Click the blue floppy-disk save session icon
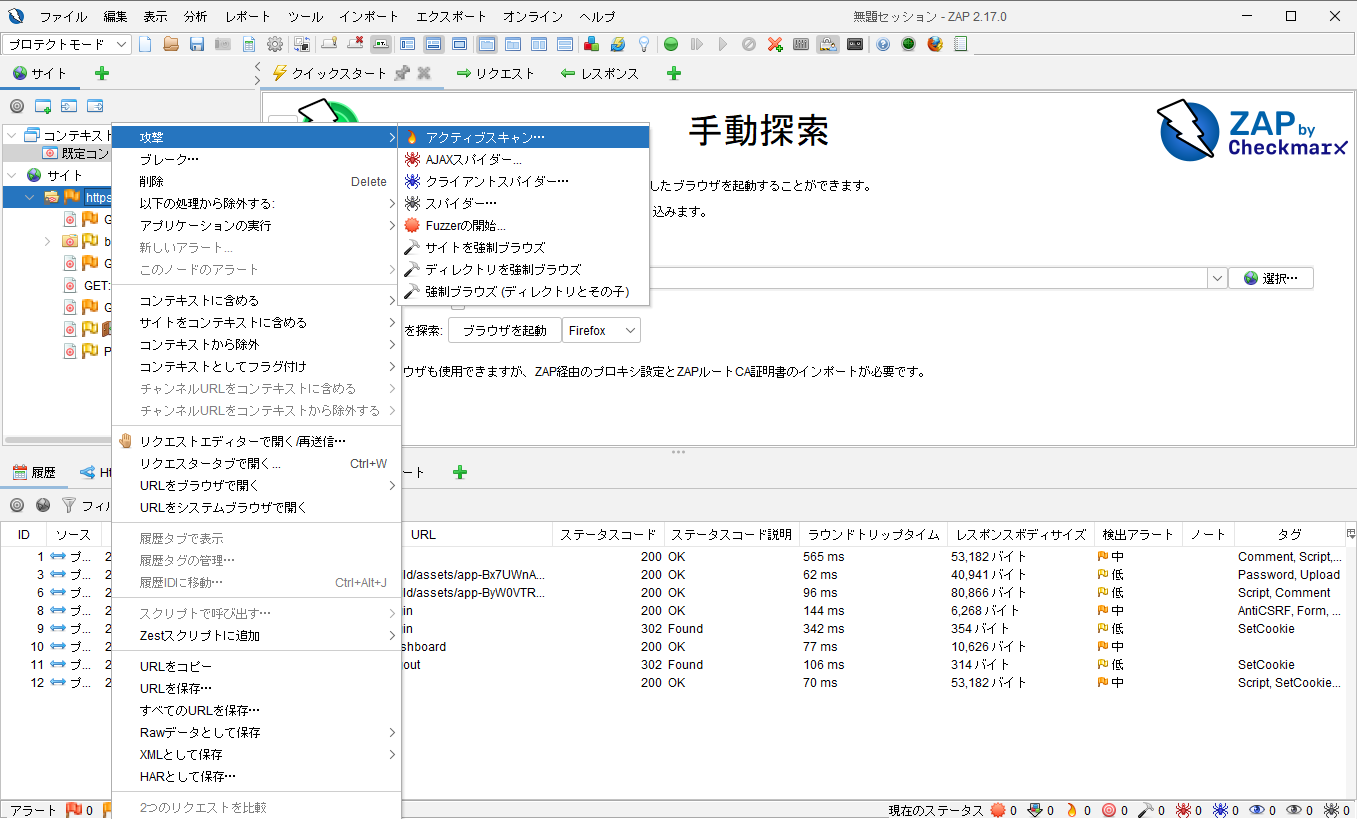 197,44
